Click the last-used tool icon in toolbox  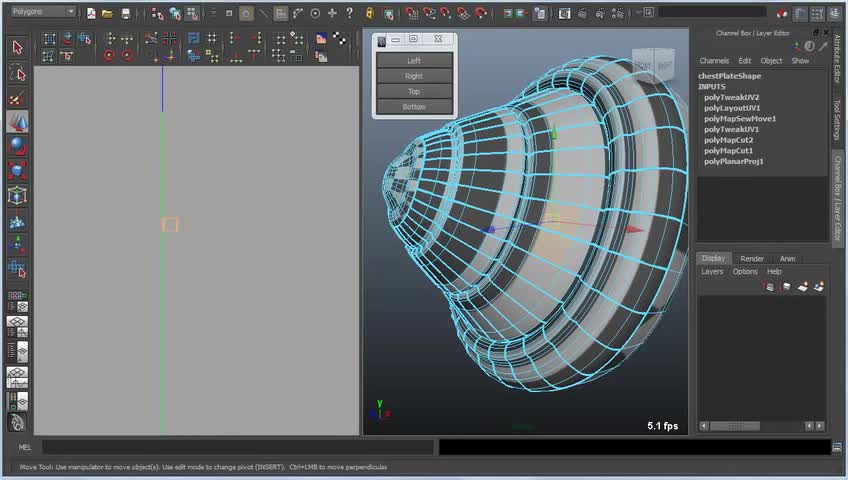coord(17,269)
